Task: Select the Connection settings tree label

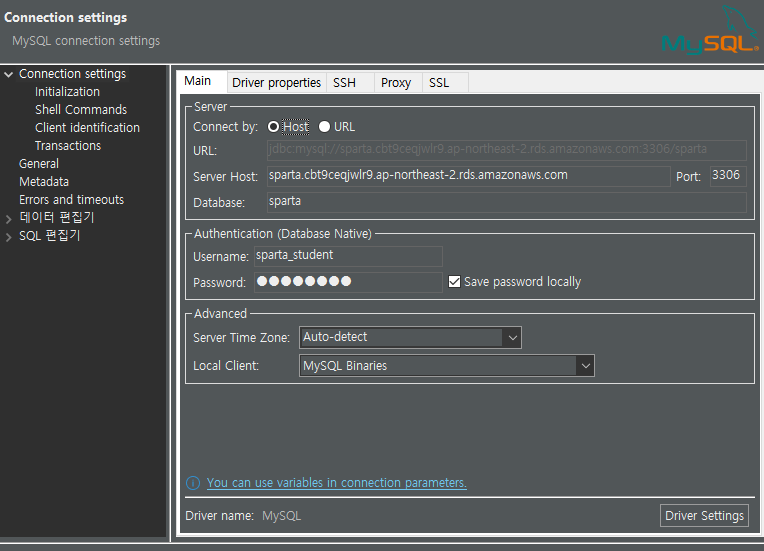Action: 73,74
